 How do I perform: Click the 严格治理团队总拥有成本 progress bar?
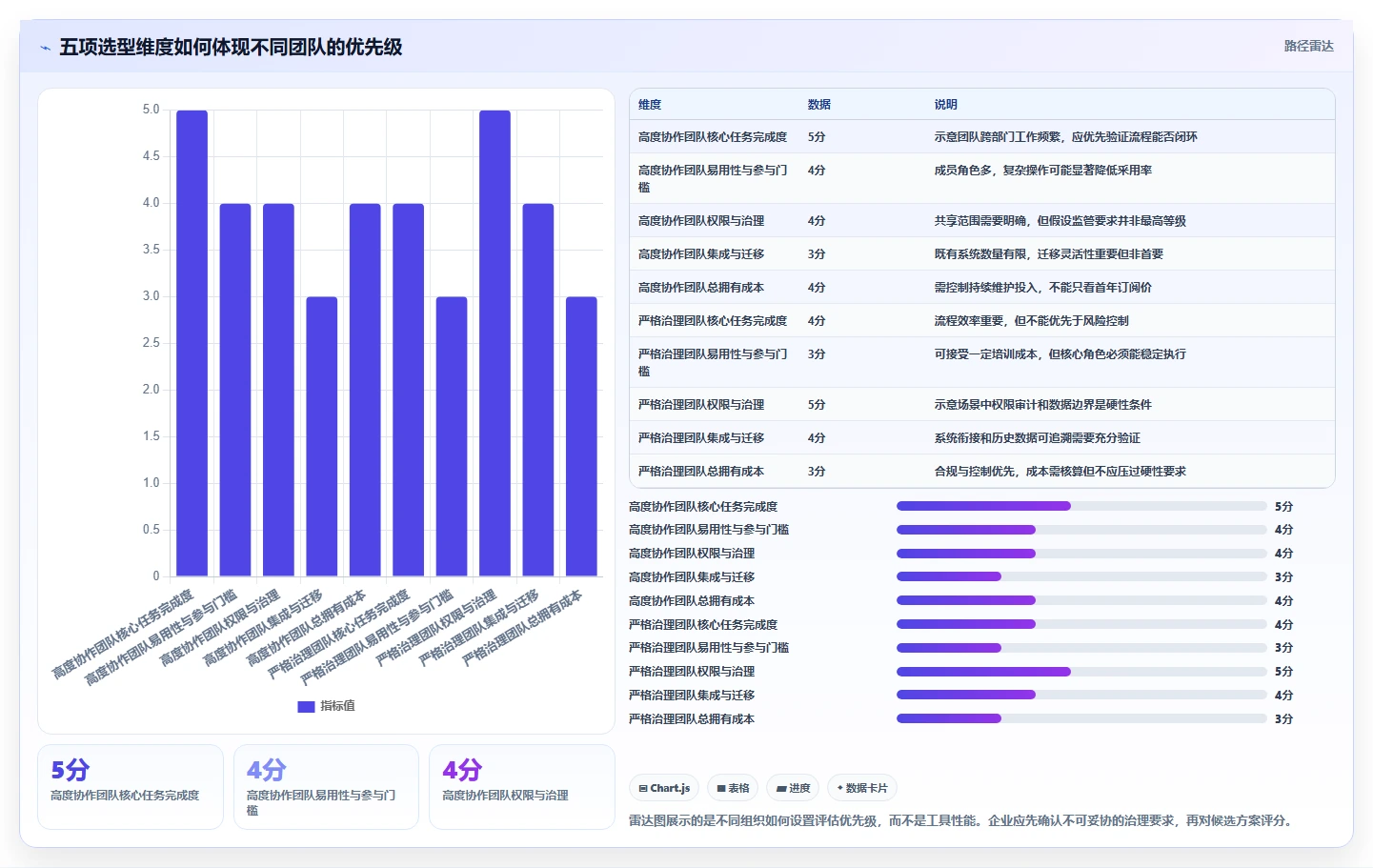(x=1081, y=718)
